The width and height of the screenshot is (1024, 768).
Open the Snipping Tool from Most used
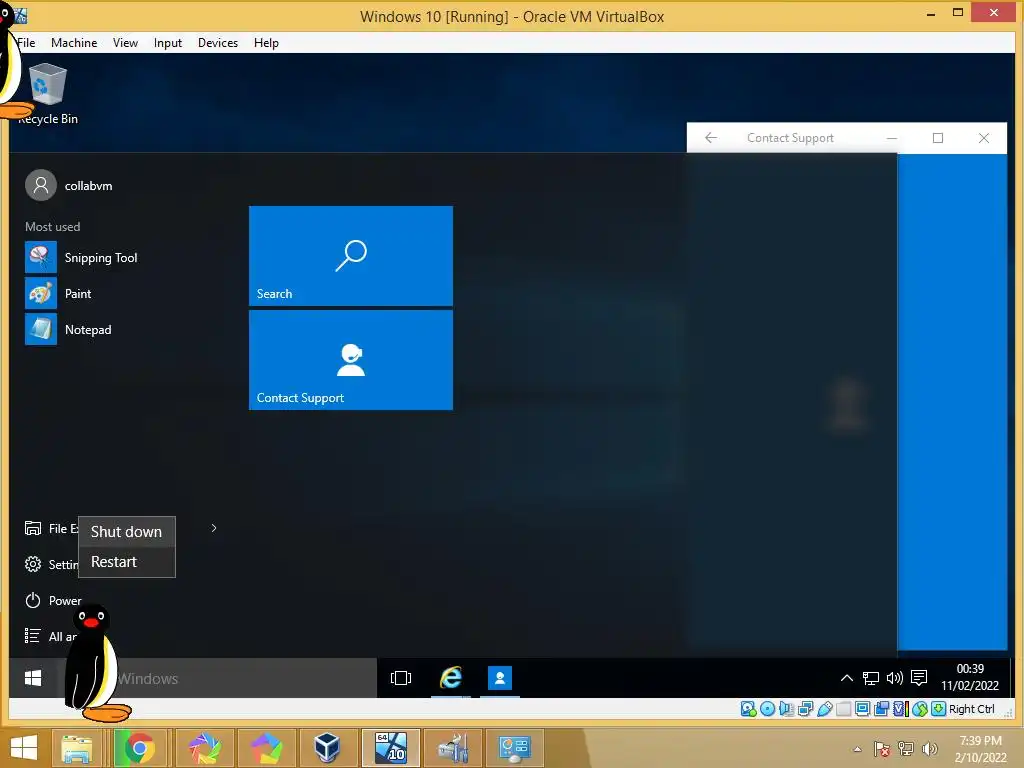tap(82, 257)
